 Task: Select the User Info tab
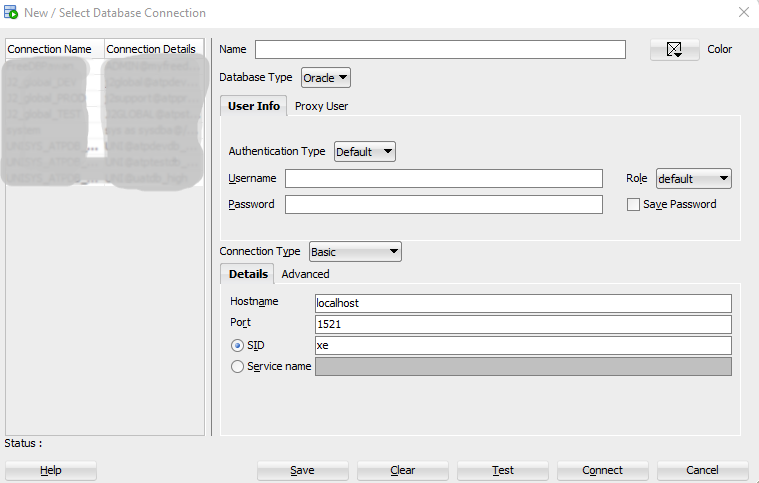(254, 106)
